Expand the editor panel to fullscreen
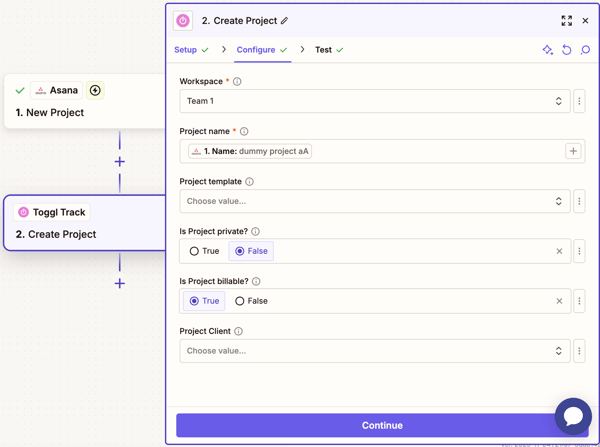This screenshot has width=600, height=447. tap(566, 20)
